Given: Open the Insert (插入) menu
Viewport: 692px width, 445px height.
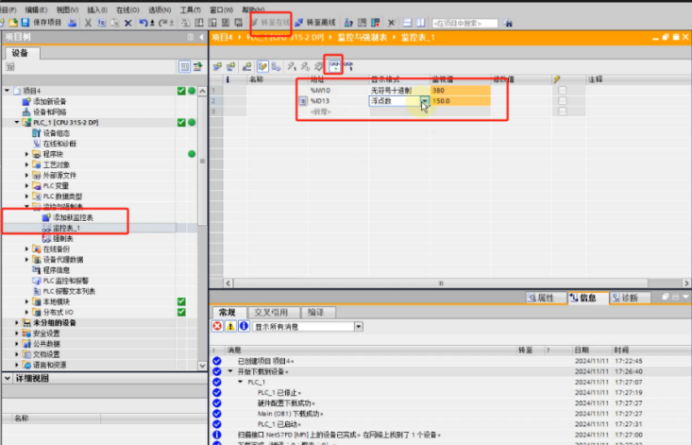Looking at the screenshot, I should 97,9.
